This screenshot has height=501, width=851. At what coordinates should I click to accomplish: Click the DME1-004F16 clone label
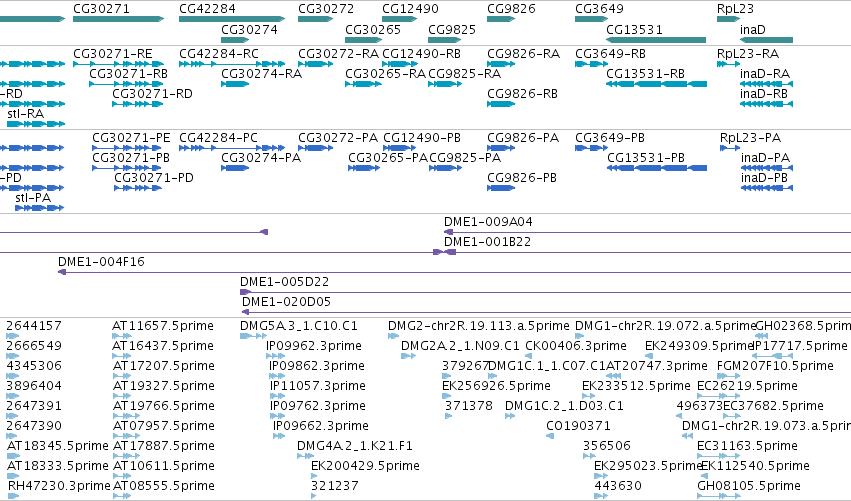pos(101,262)
